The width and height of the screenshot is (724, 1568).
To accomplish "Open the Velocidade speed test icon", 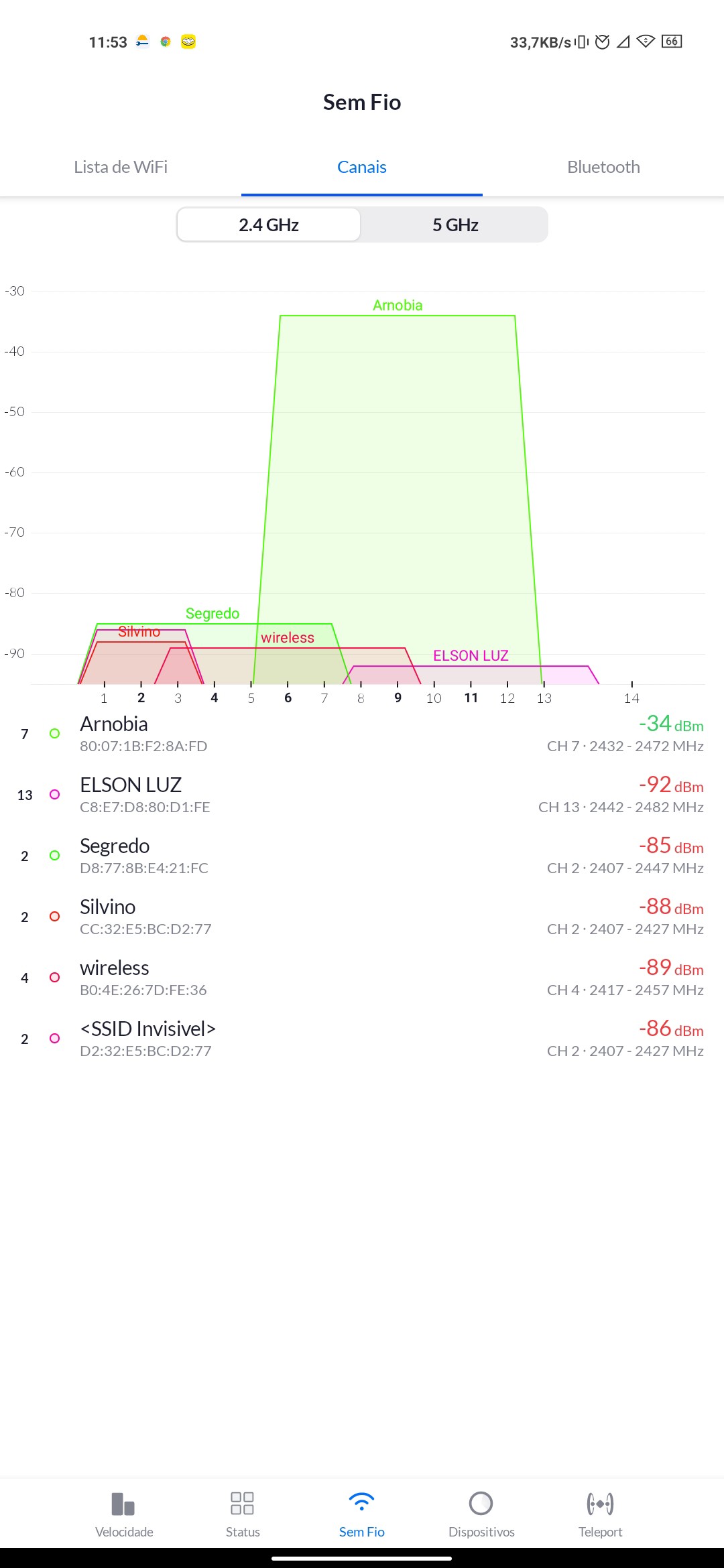I will [x=124, y=1504].
